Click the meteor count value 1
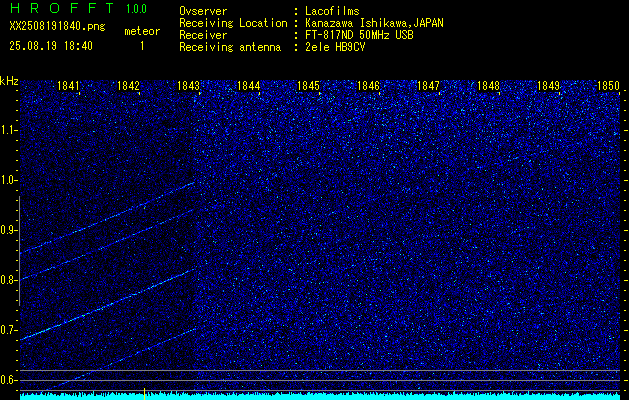This screenshot has height=400, width=629. 142,46
